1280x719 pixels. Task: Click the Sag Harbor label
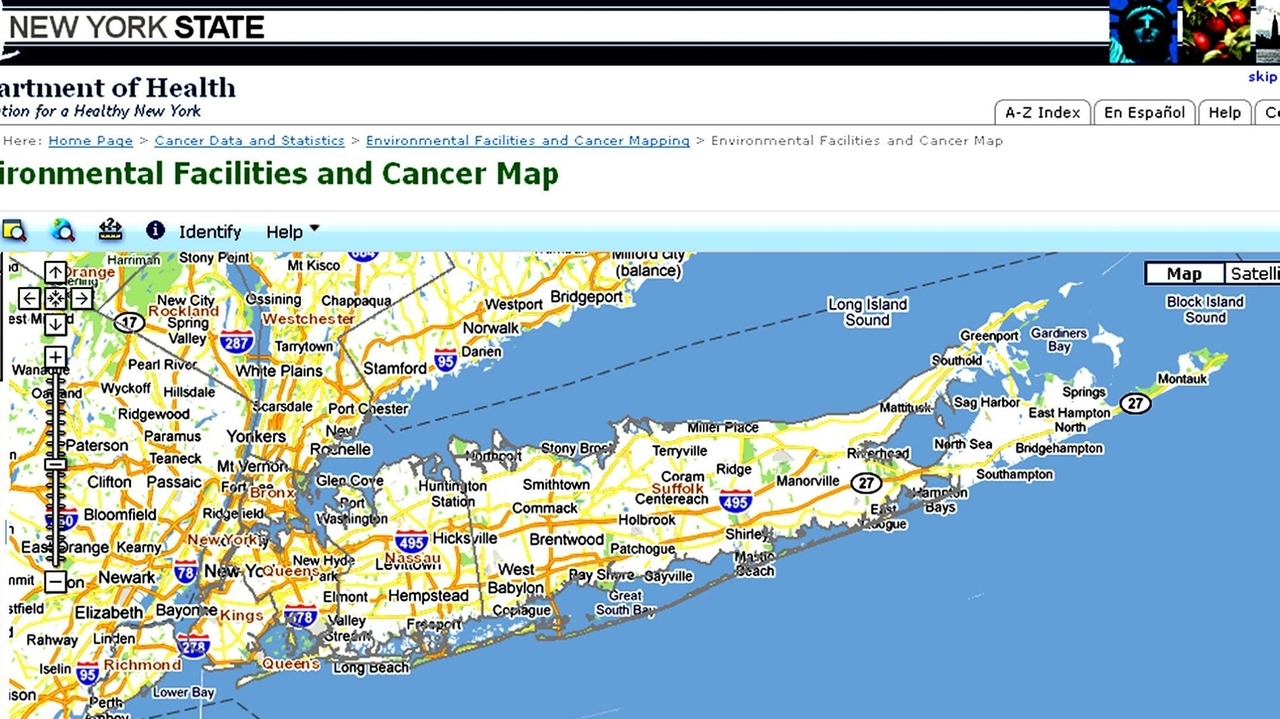[986, 403]
